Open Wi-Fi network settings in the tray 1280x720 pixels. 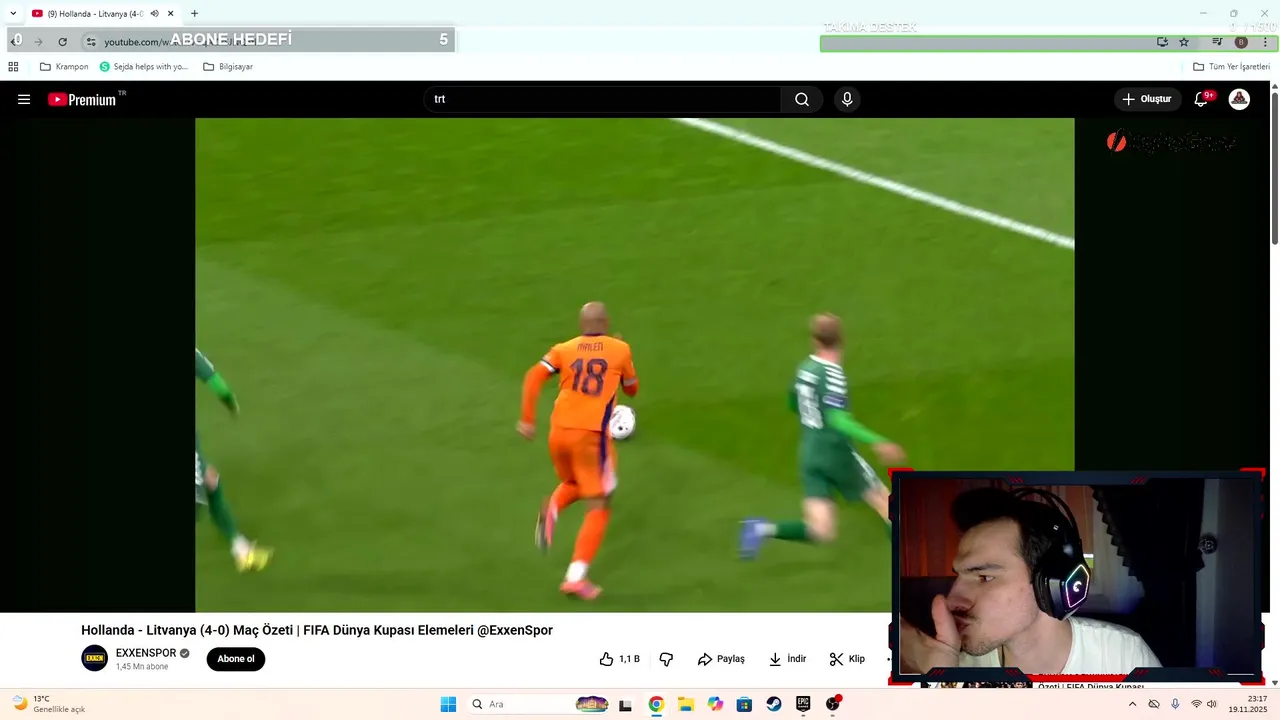tap(1196, 704)
